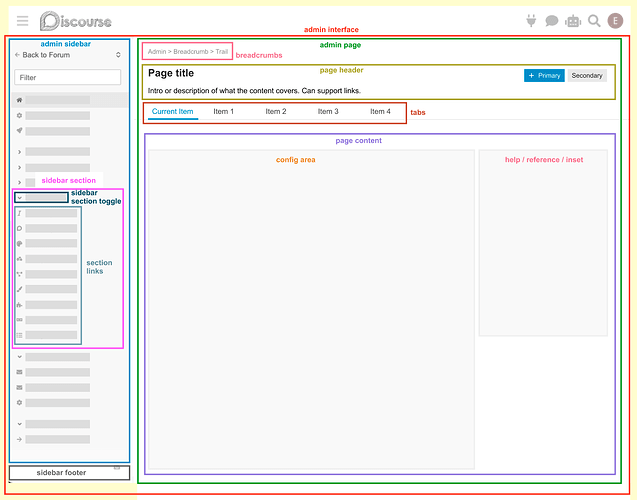The height and width of the screenshot is (500, 637).
Task: Switch to the Item 4 tab
Action: click(380, 111)
